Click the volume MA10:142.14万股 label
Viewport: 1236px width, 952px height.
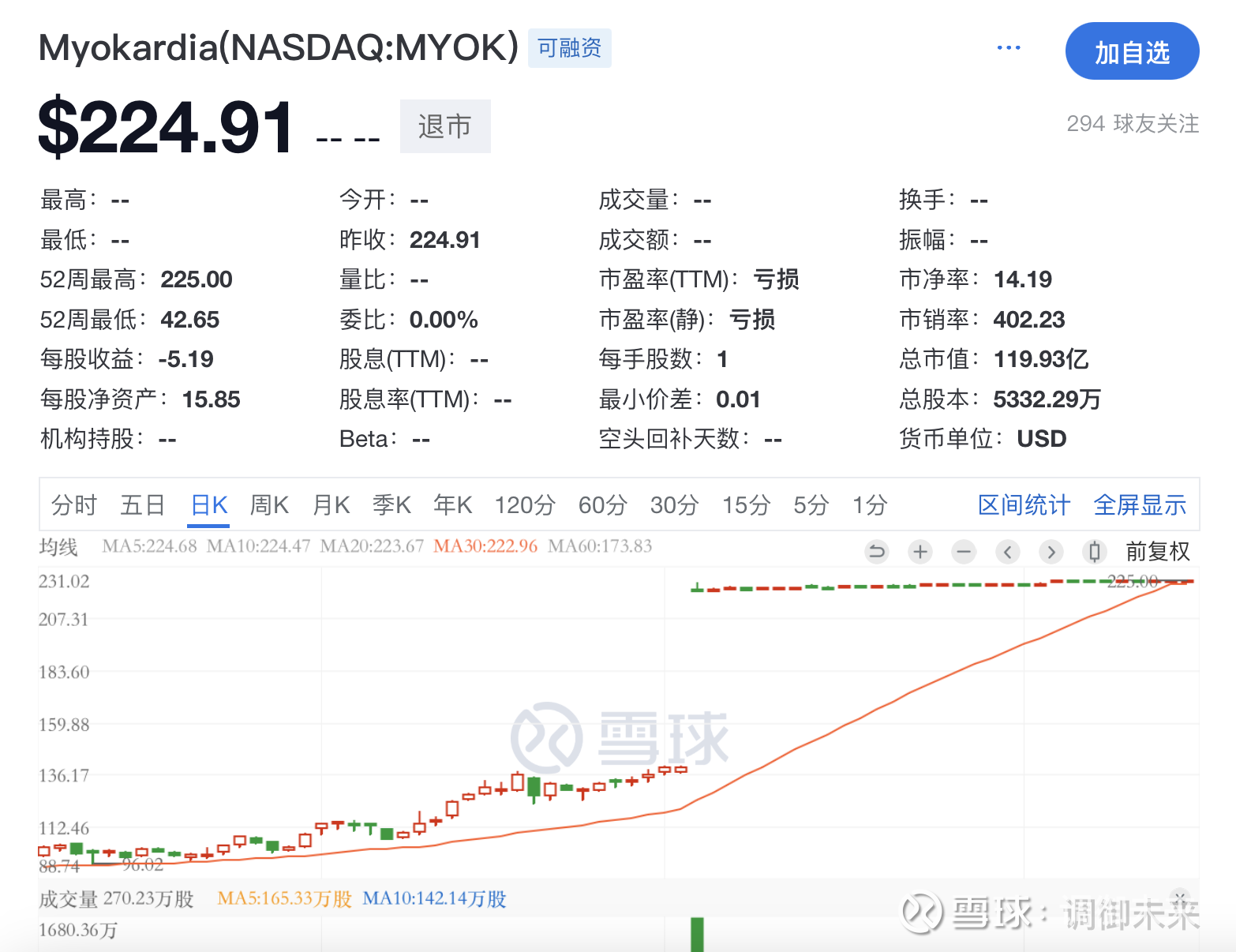(x=435, y=899)
